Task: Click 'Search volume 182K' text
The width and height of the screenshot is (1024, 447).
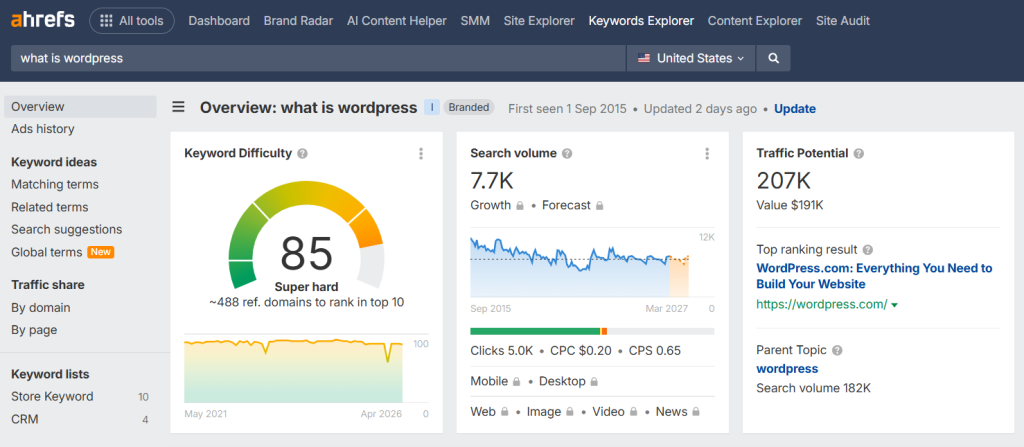Action: (x=813, y=388)
